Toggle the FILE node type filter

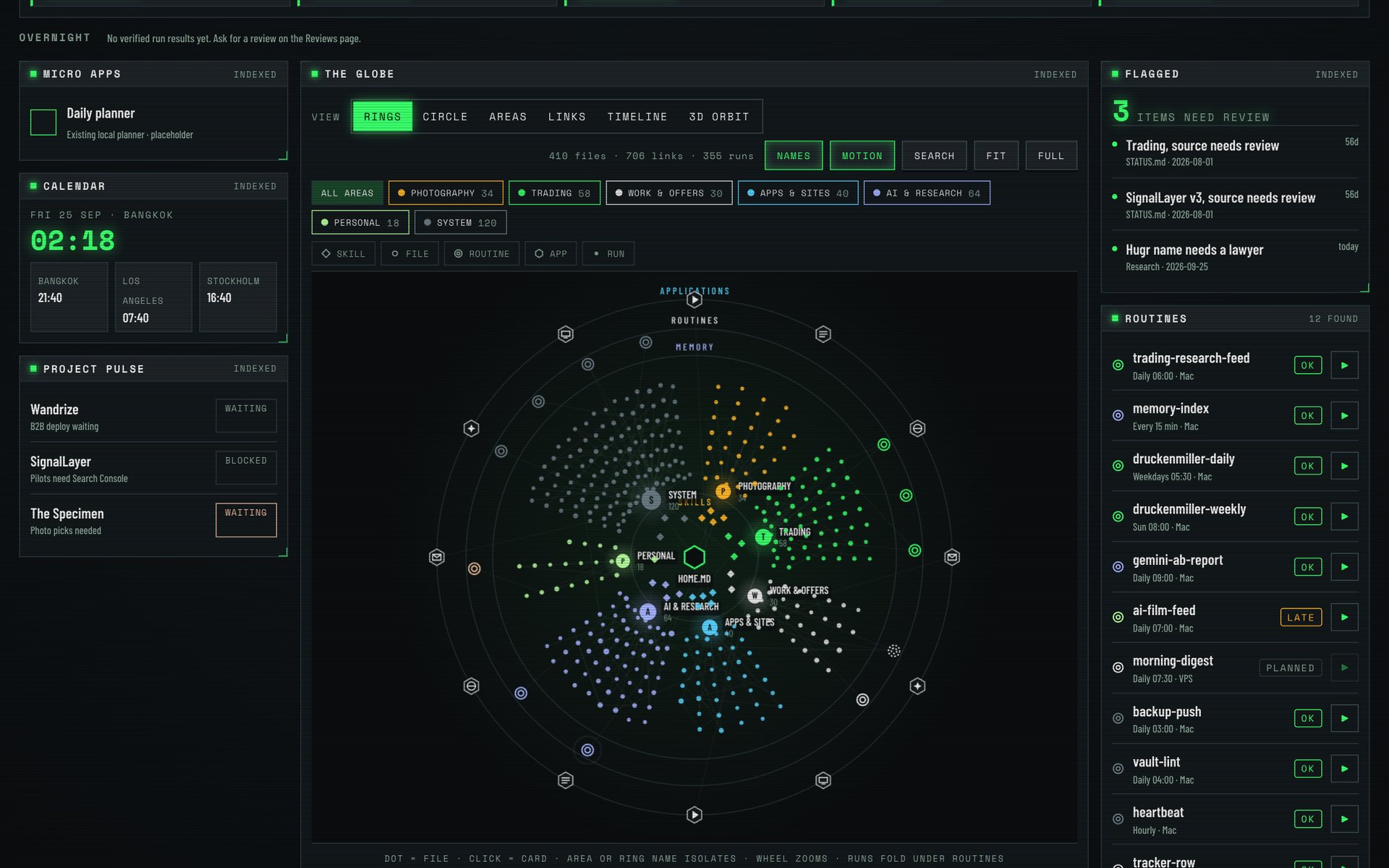pos(409,254)
